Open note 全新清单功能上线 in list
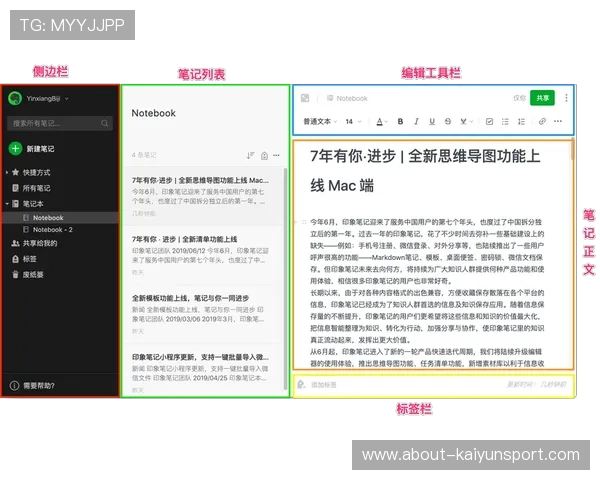Viewport: 600px width, 480px height. pyautogui.click(x=203, y=255)
